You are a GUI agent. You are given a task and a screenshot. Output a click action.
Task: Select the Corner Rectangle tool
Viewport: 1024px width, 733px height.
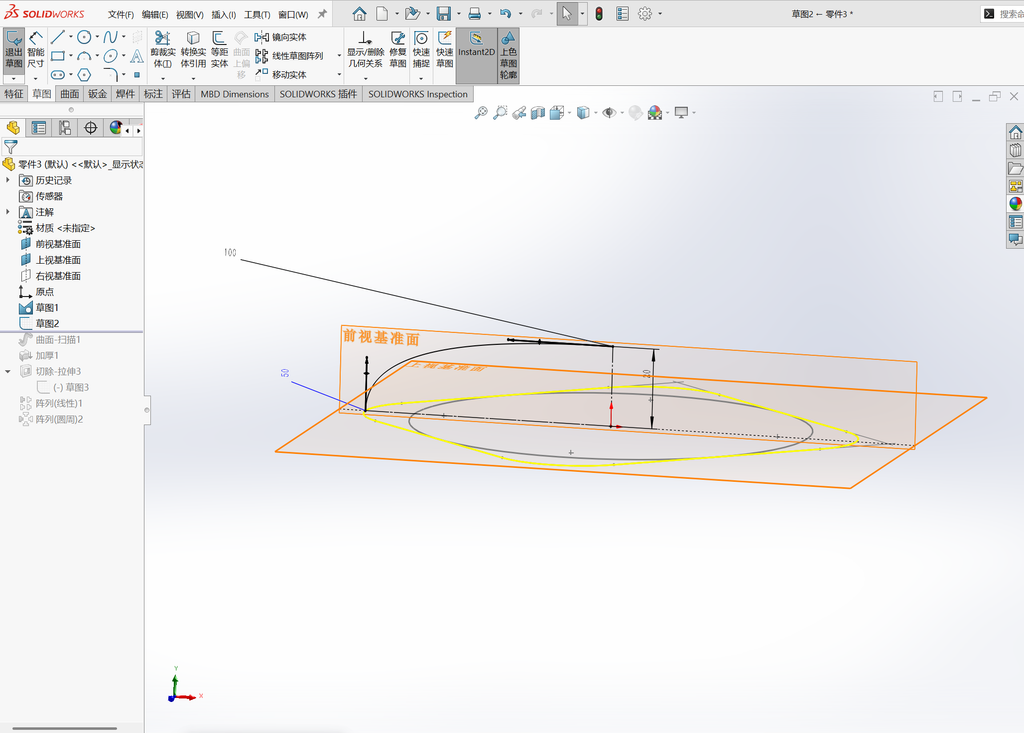57,56
